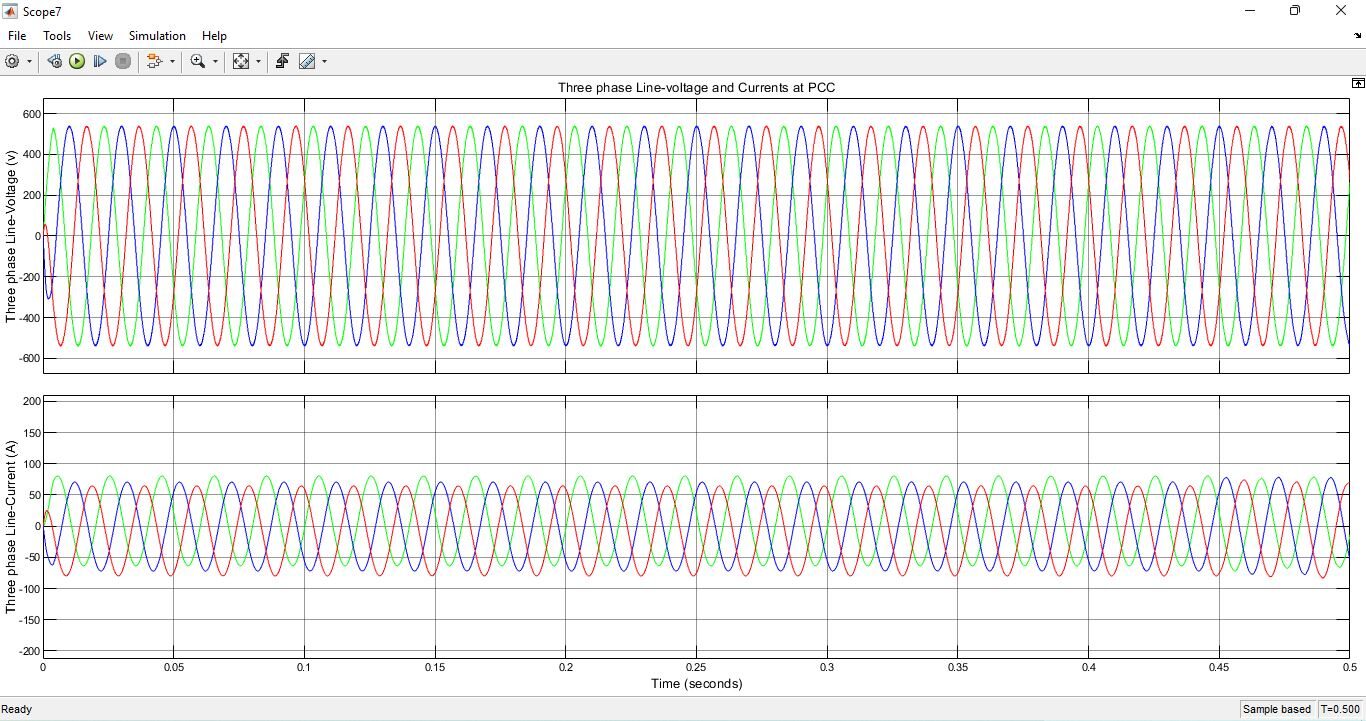Open the Zoom tool dropdown arrow
This screenshot has height=721, width=1366.
pyautogui.click(x=215, y=61)
